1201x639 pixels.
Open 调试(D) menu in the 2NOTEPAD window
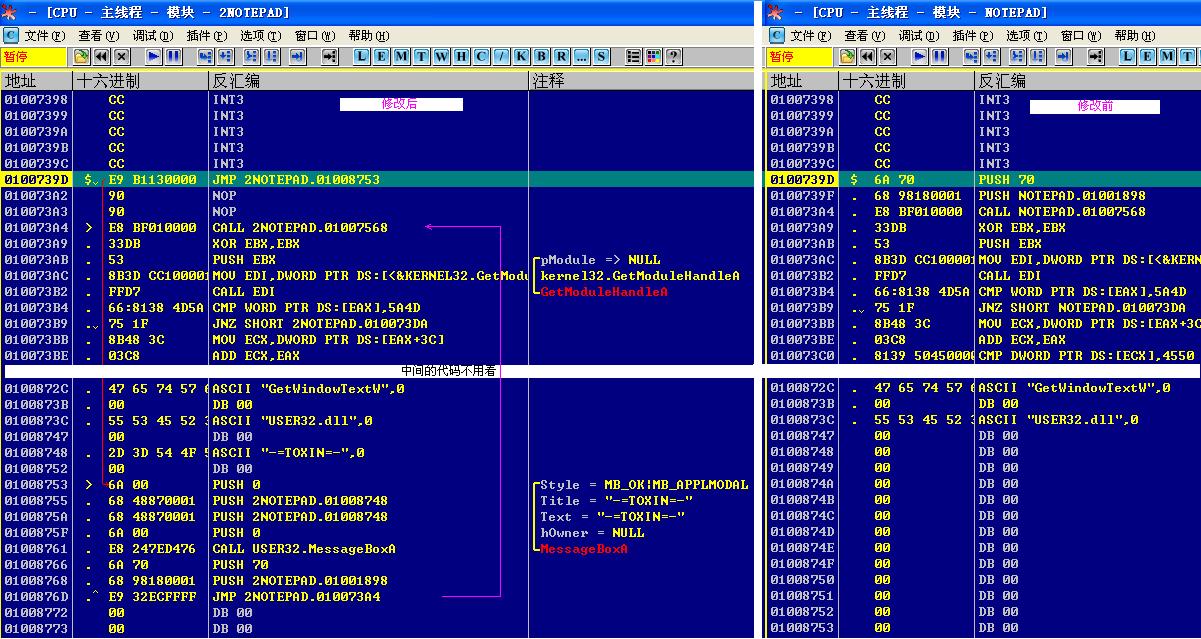[153, 35]
